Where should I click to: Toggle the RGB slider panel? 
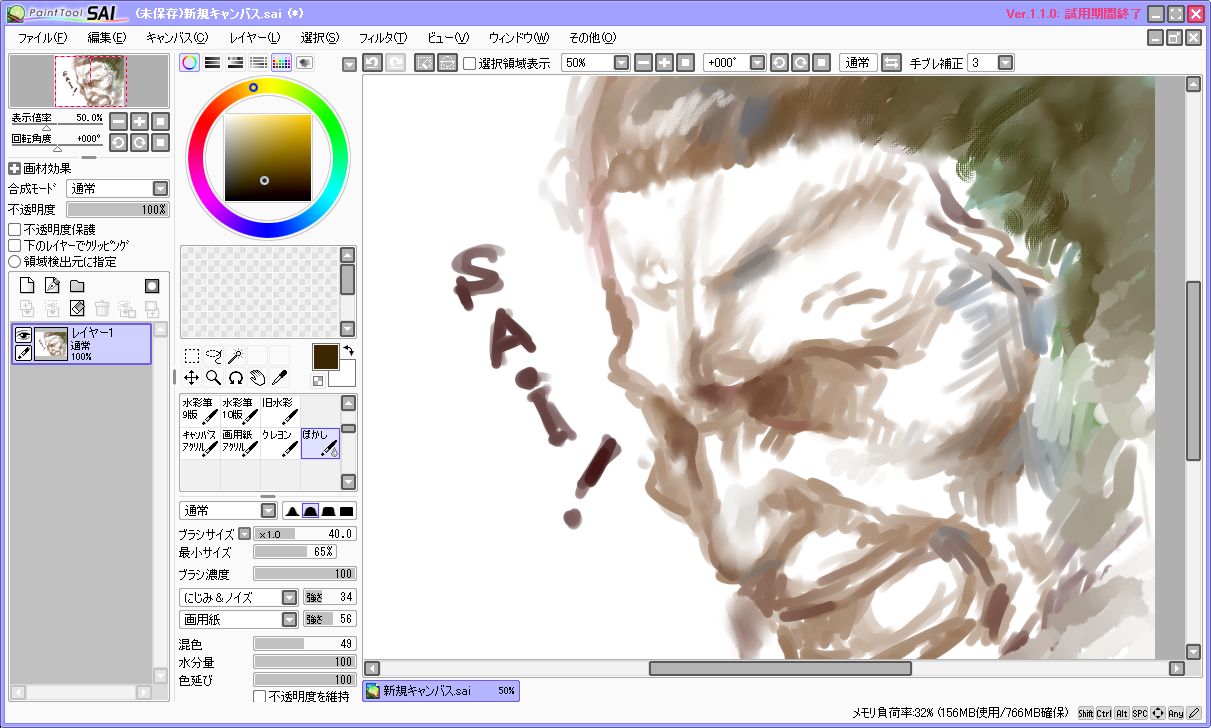pyautogui.click(x=212, y=62)
